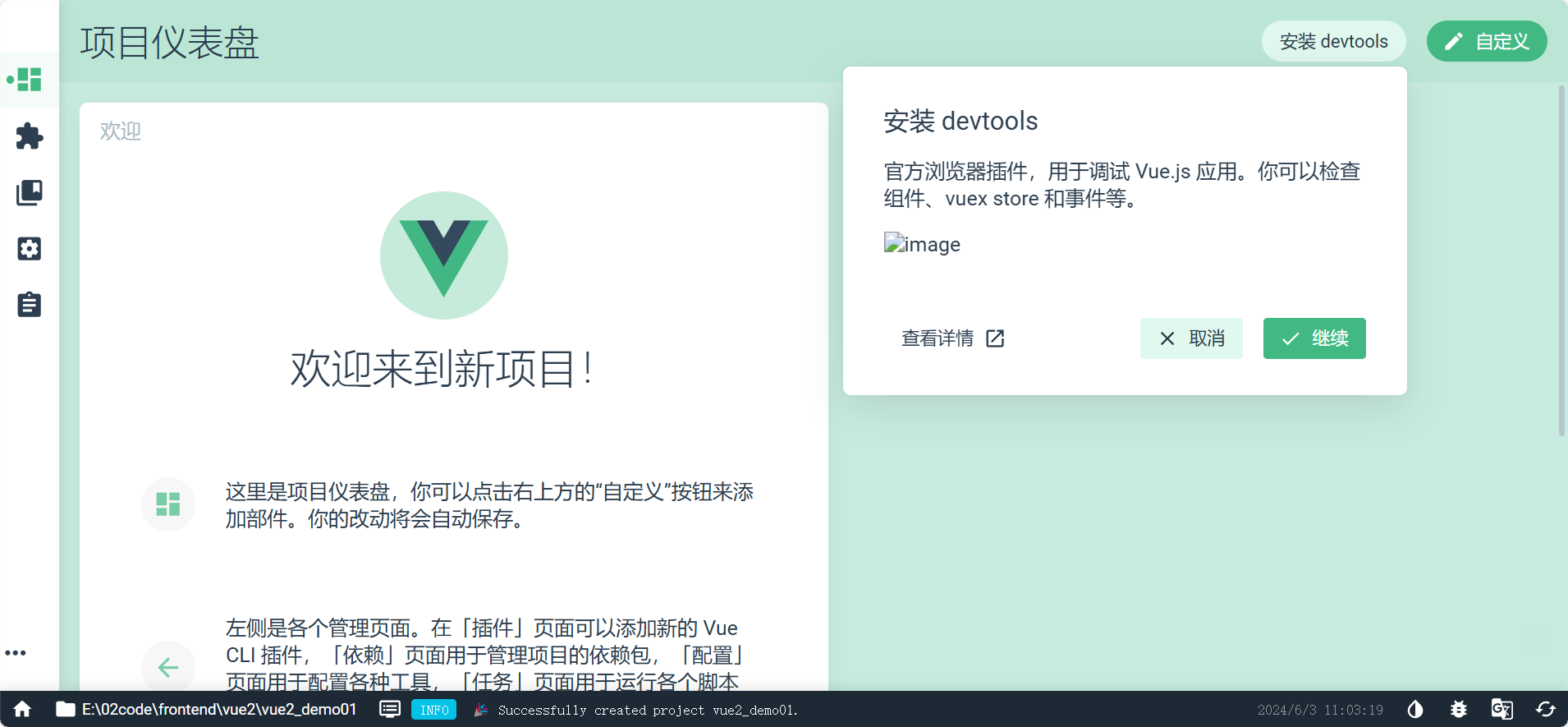The image size is (1568, 727).
Task: Click the Vue logo in welcome card
Action: 444,255
